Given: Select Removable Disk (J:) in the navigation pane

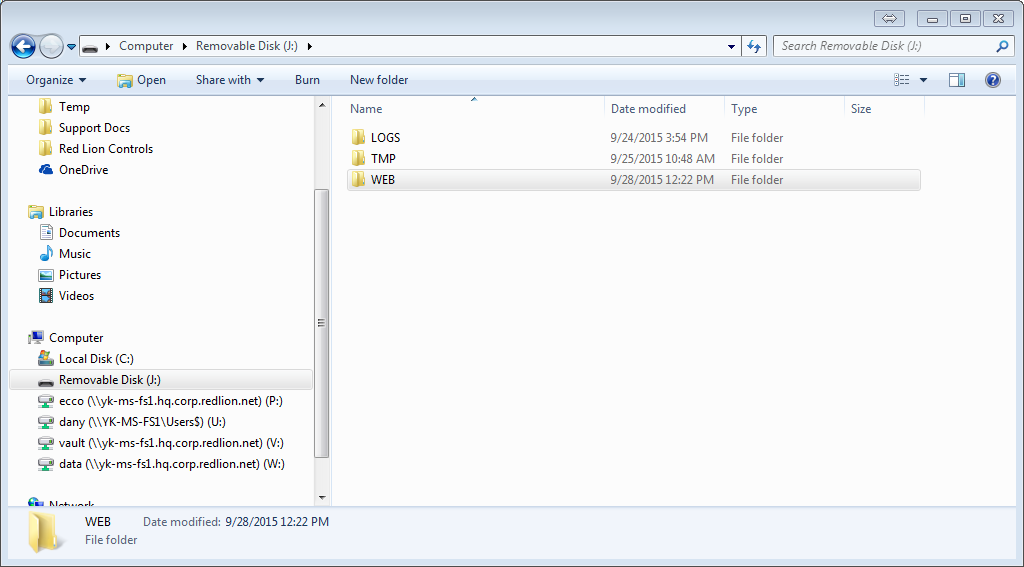Looking at the screenshot, I should pos(161,380).
